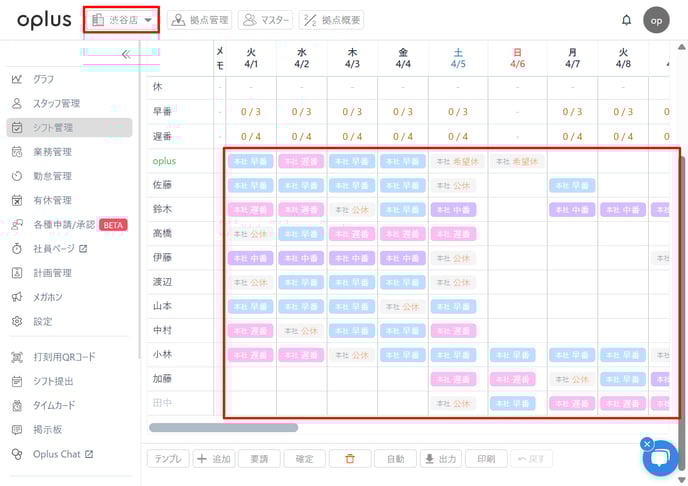Collapse the sidebar with double chevron
The width and height of the screenshot is (688, 486).
pos(126,55)
